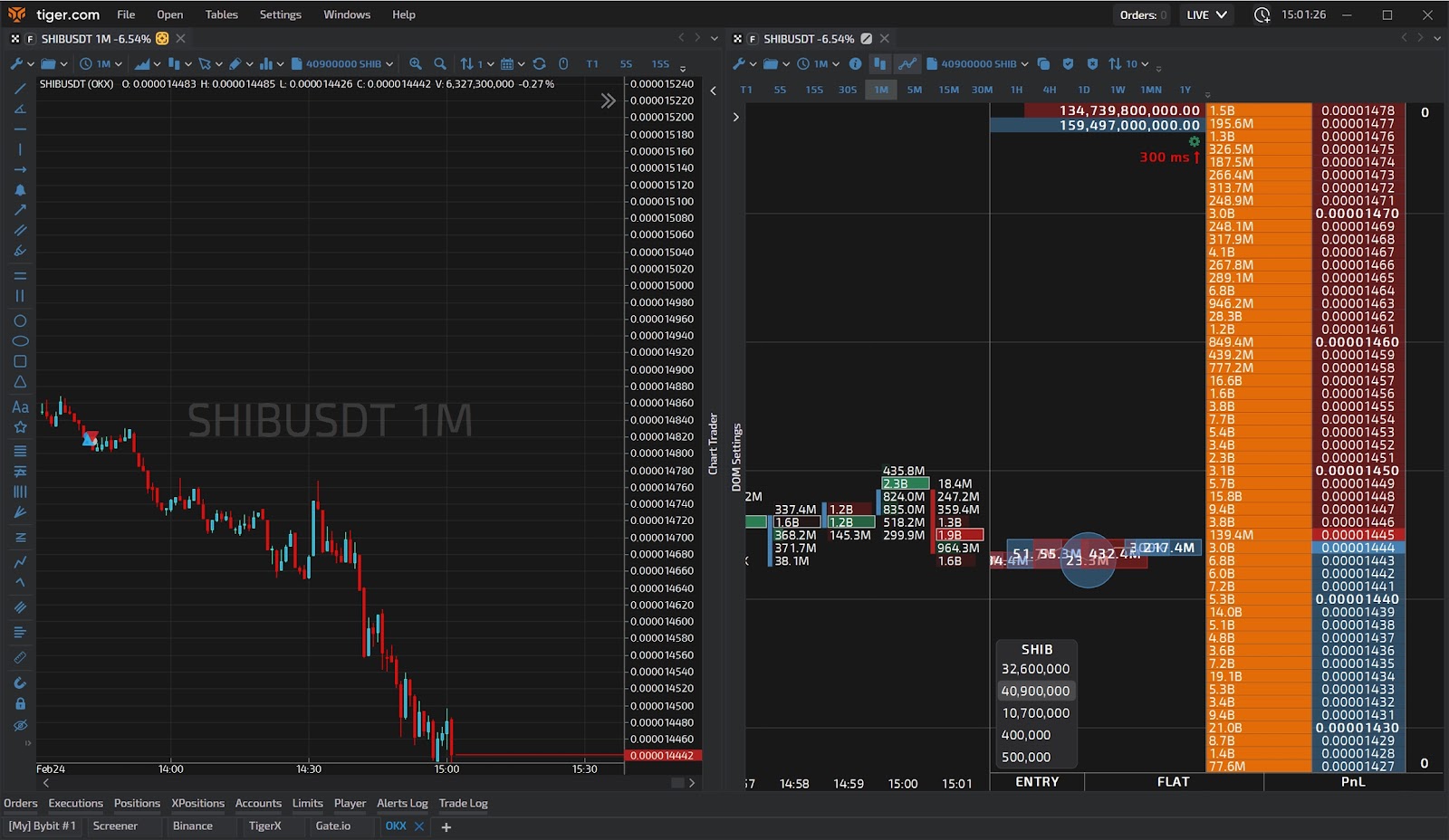The height and width of the screenshot is (840, 1449).
Task: Select the horizontal line drawing tool
Action: click(20, 129)
